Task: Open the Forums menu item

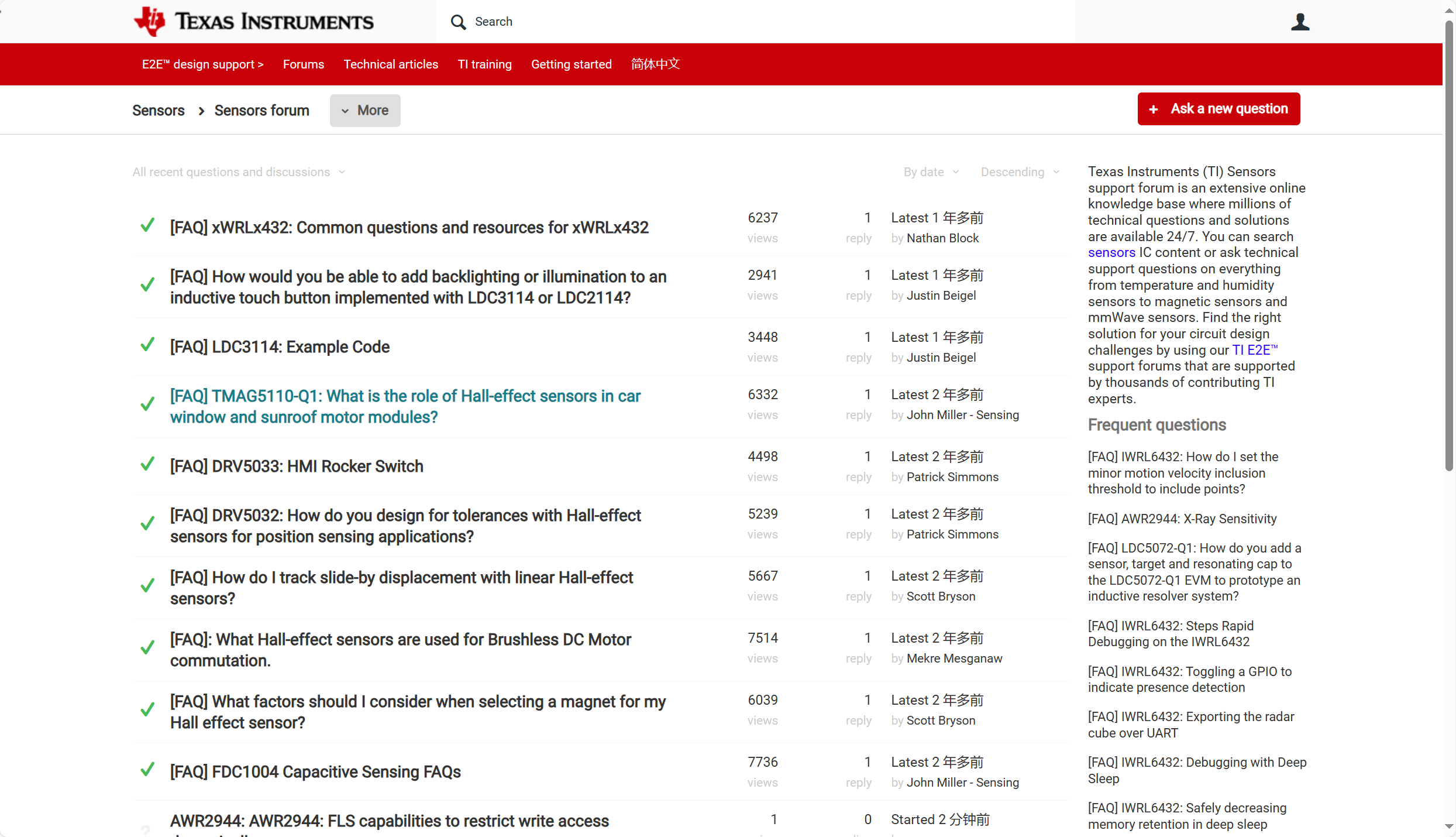Action: [x=303, y=64]
